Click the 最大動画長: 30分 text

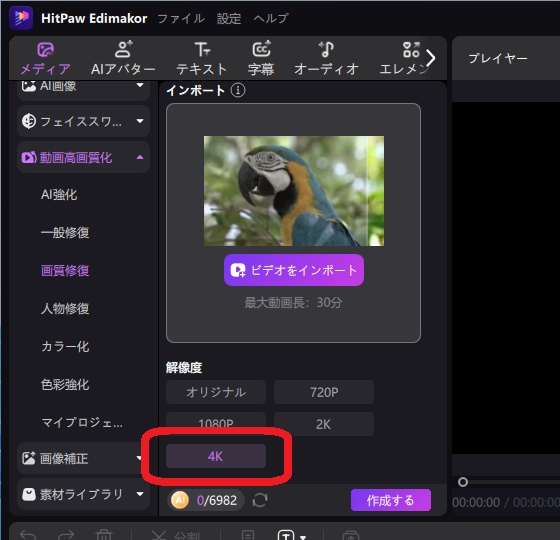(x=293, y=303)
